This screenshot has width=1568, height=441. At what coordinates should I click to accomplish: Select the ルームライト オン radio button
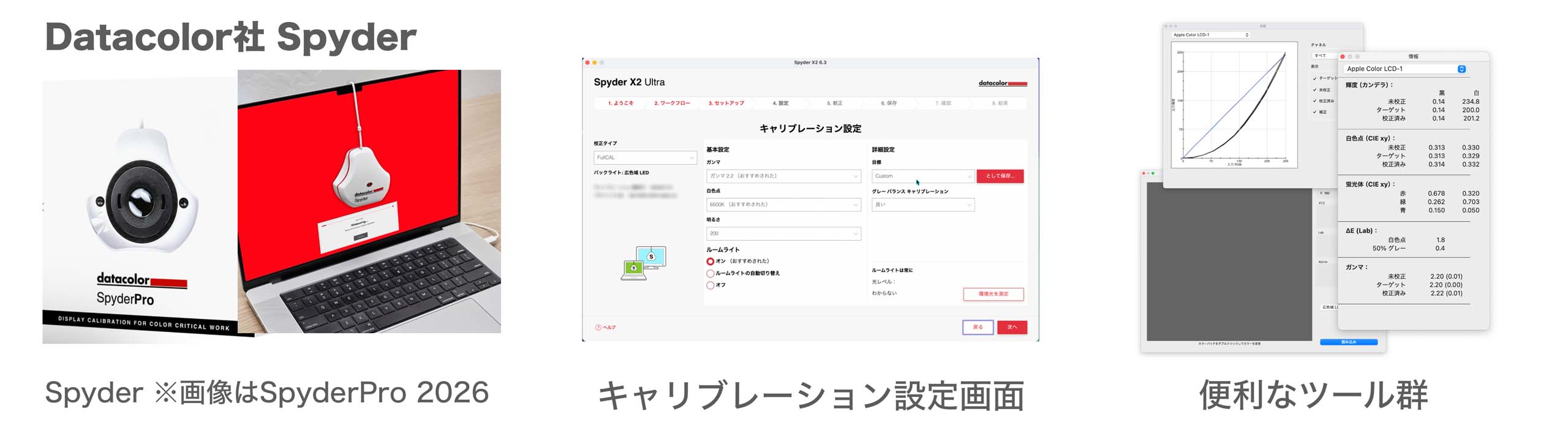point(710,262)
